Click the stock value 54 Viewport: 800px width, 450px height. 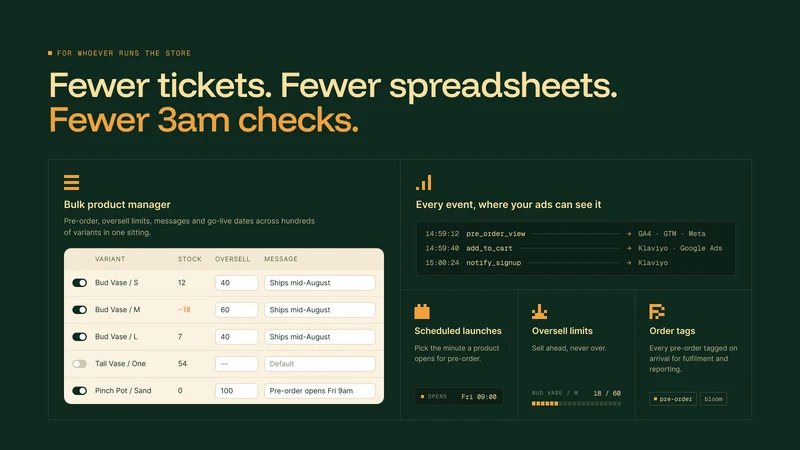[x=182, y=364]
